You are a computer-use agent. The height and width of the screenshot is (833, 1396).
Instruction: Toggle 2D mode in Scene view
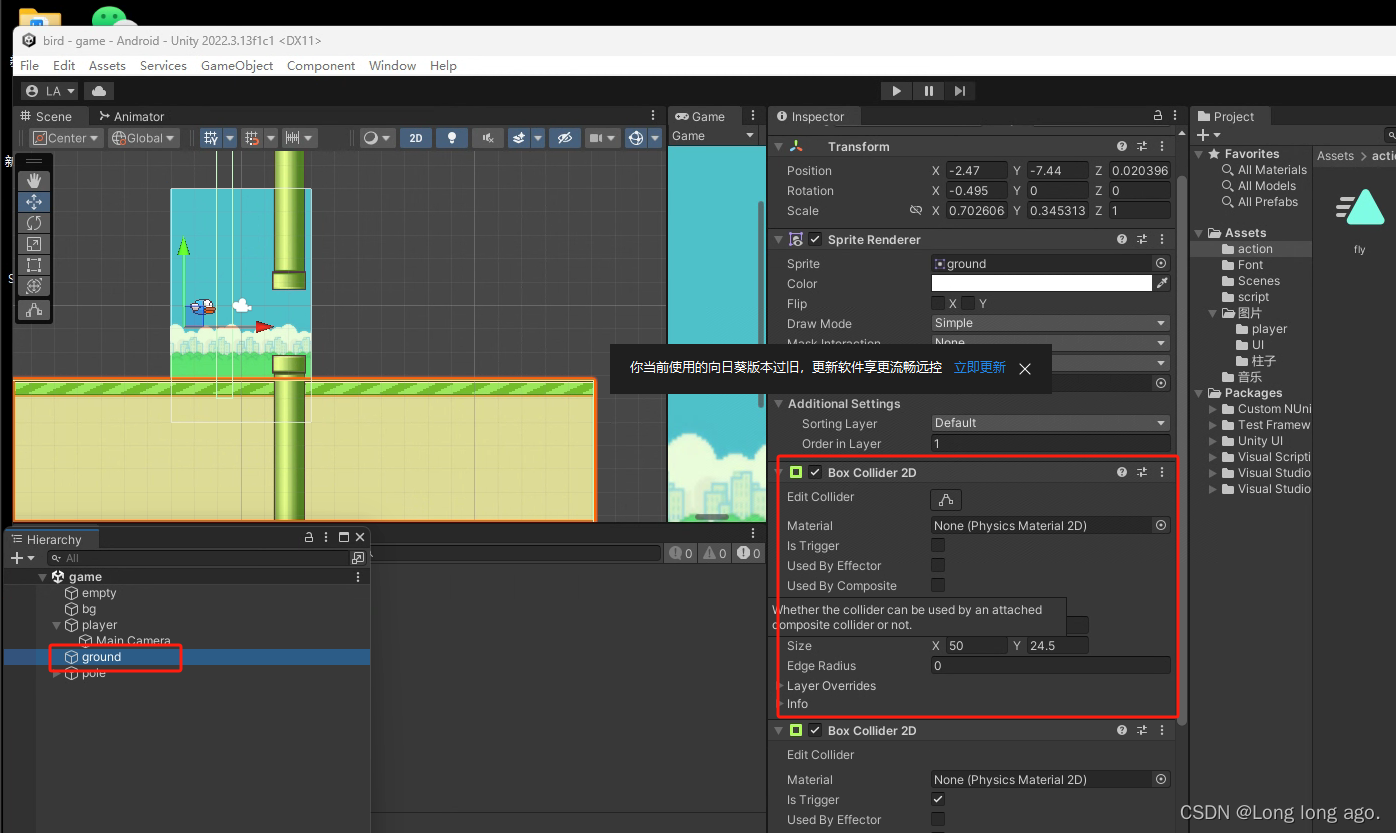(416, 138)
